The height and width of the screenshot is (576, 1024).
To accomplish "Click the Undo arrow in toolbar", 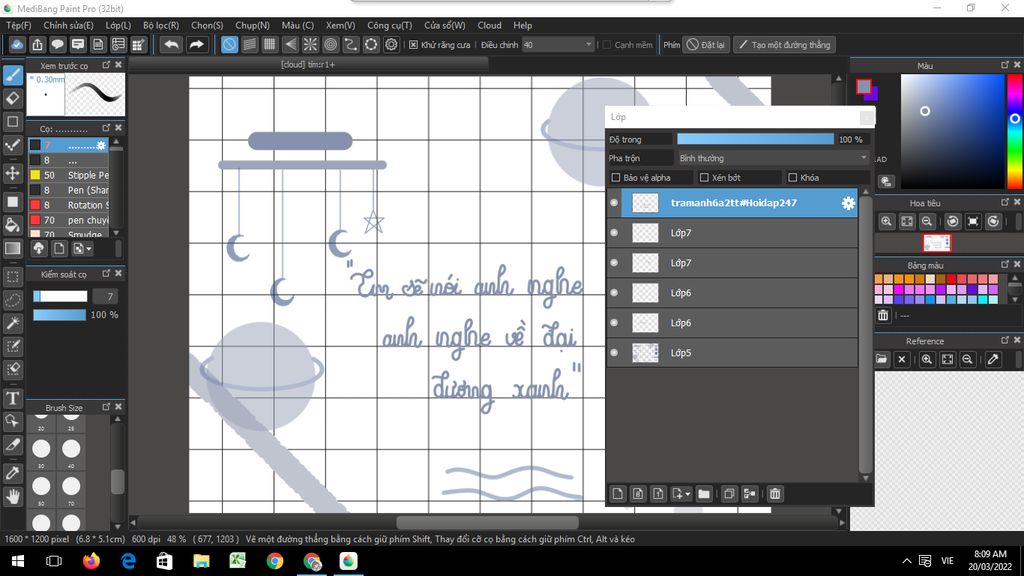I will (172, 45).
